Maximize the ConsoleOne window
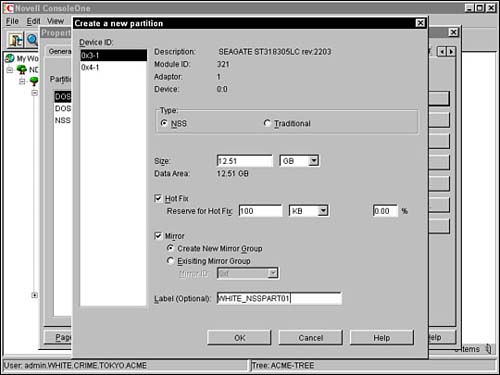 coord(480,8)
